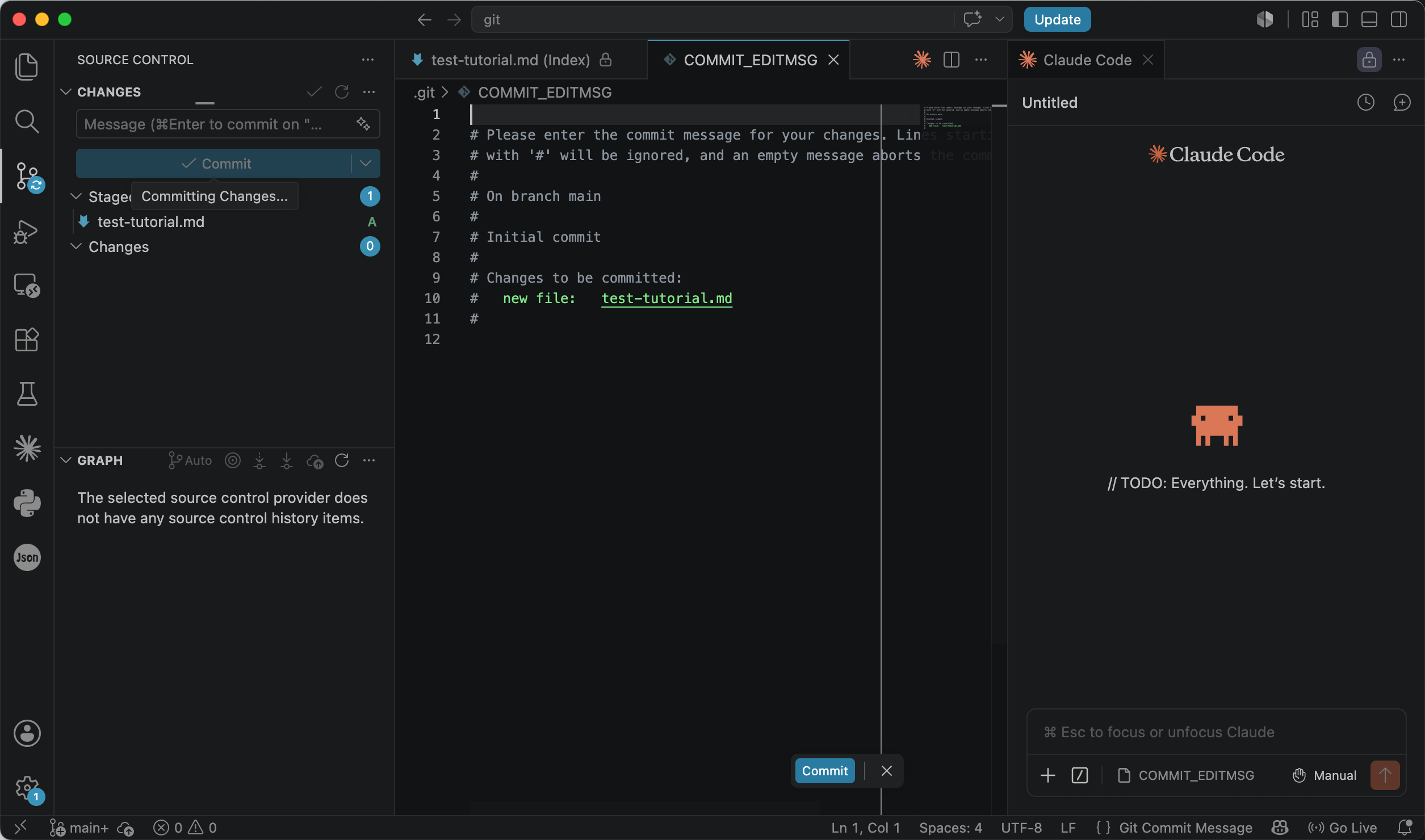Start a new Claude Code conversation
The width and height of the screenshot is (1425, 840).
pyautogui.click(x=1402, y=102)
